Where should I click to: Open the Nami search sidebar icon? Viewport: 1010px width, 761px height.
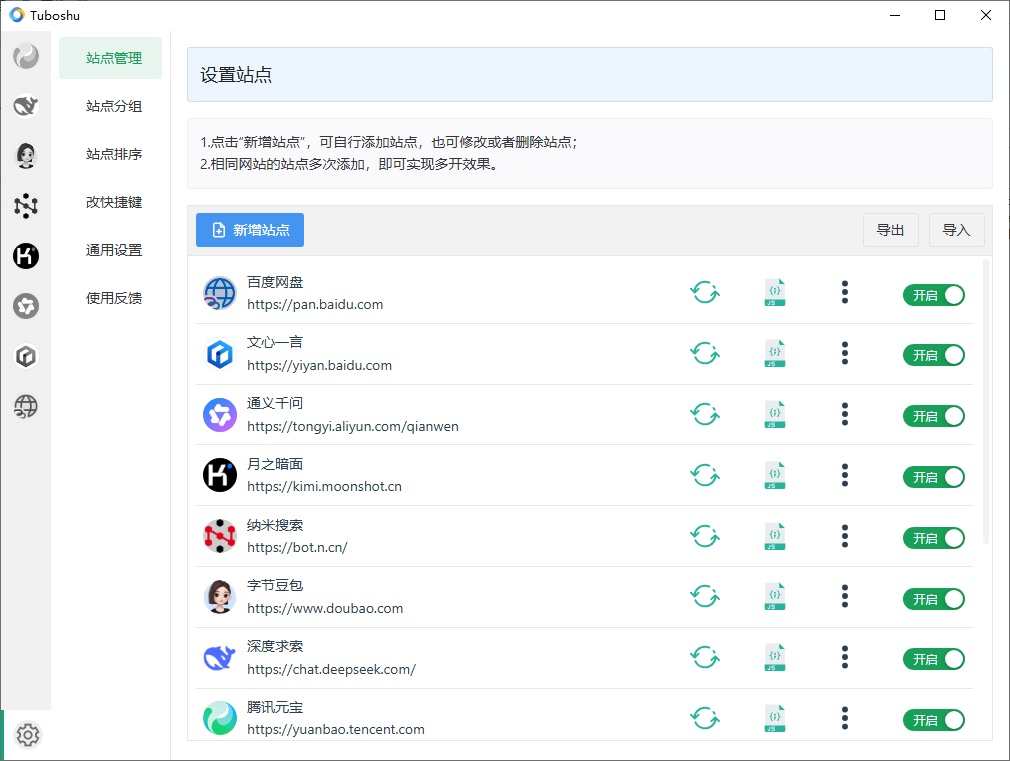click(26, 206)
